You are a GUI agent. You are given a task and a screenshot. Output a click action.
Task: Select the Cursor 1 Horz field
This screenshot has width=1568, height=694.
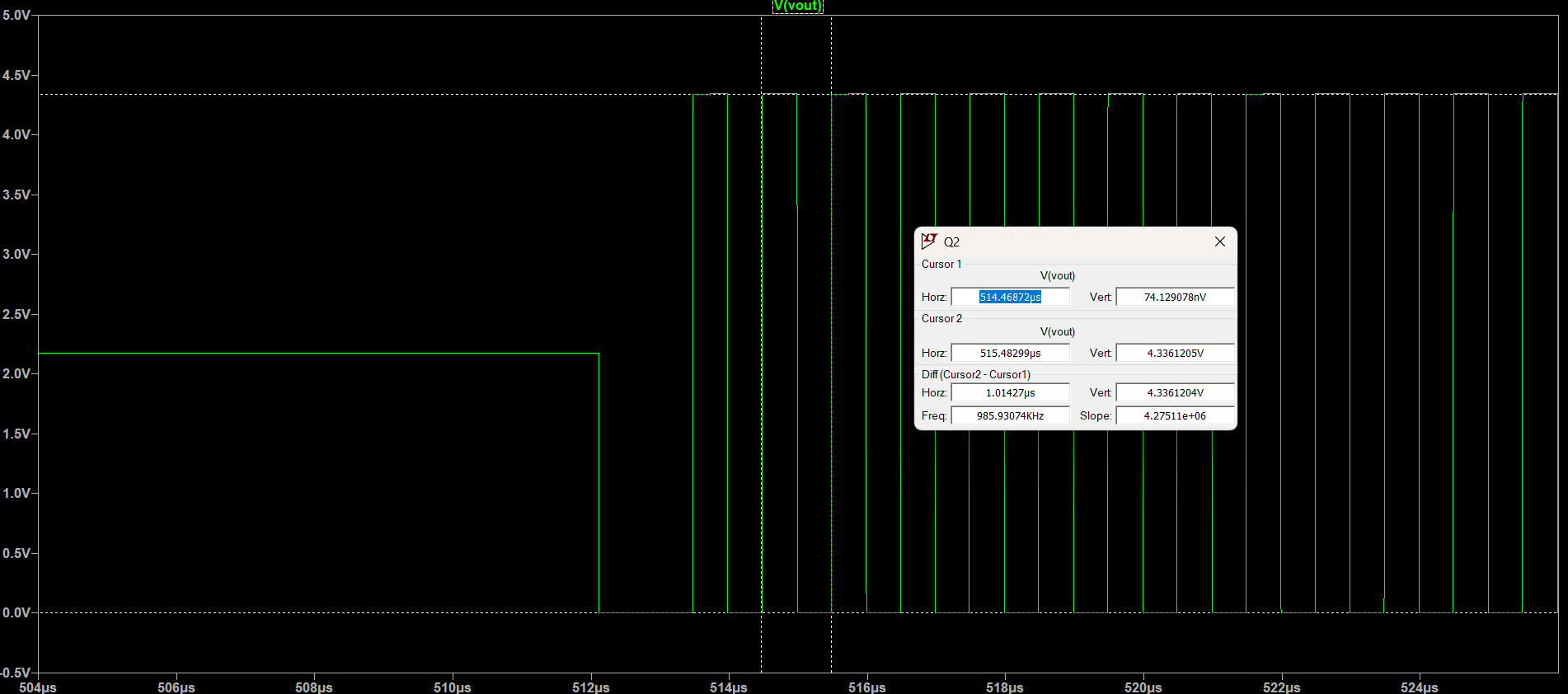[1010, 297]
